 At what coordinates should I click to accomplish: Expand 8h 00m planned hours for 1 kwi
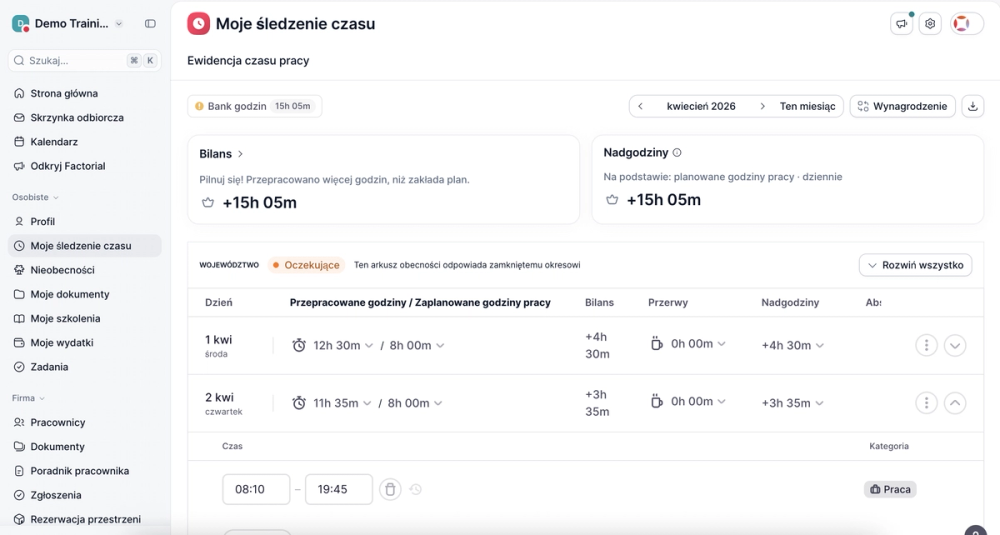click(440, 345)
